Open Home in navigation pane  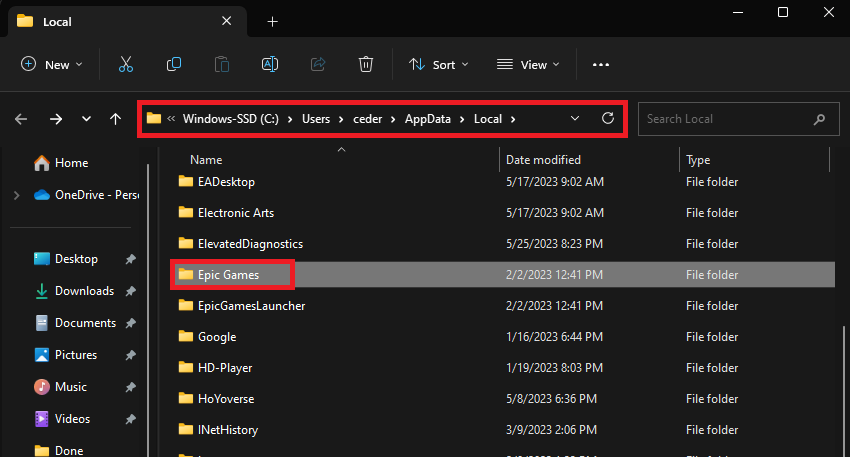72,163
